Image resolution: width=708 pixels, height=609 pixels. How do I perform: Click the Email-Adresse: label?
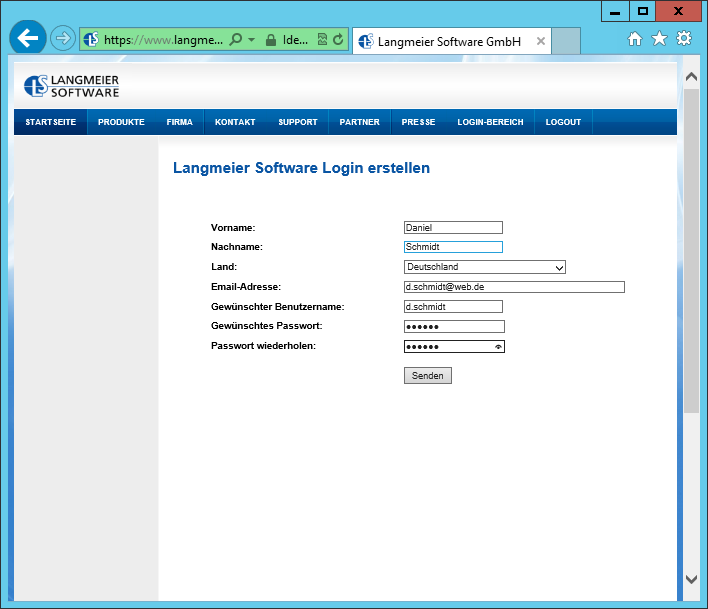tap(246, 287)
